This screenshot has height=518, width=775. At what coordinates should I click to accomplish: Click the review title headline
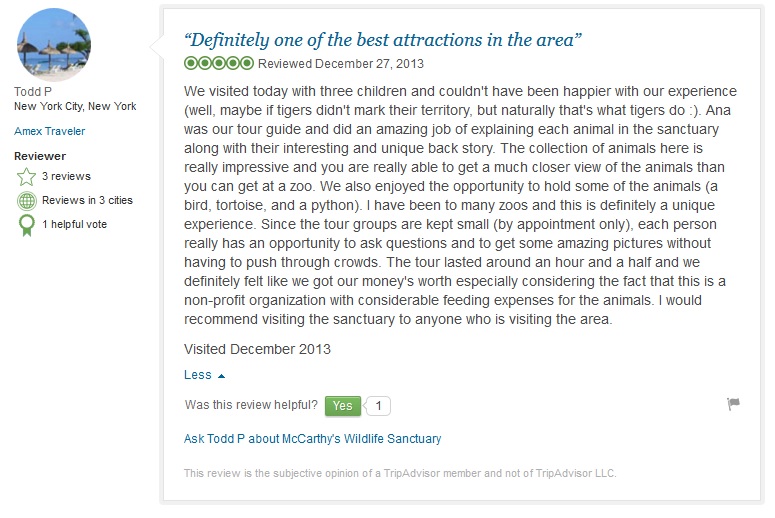383,40
